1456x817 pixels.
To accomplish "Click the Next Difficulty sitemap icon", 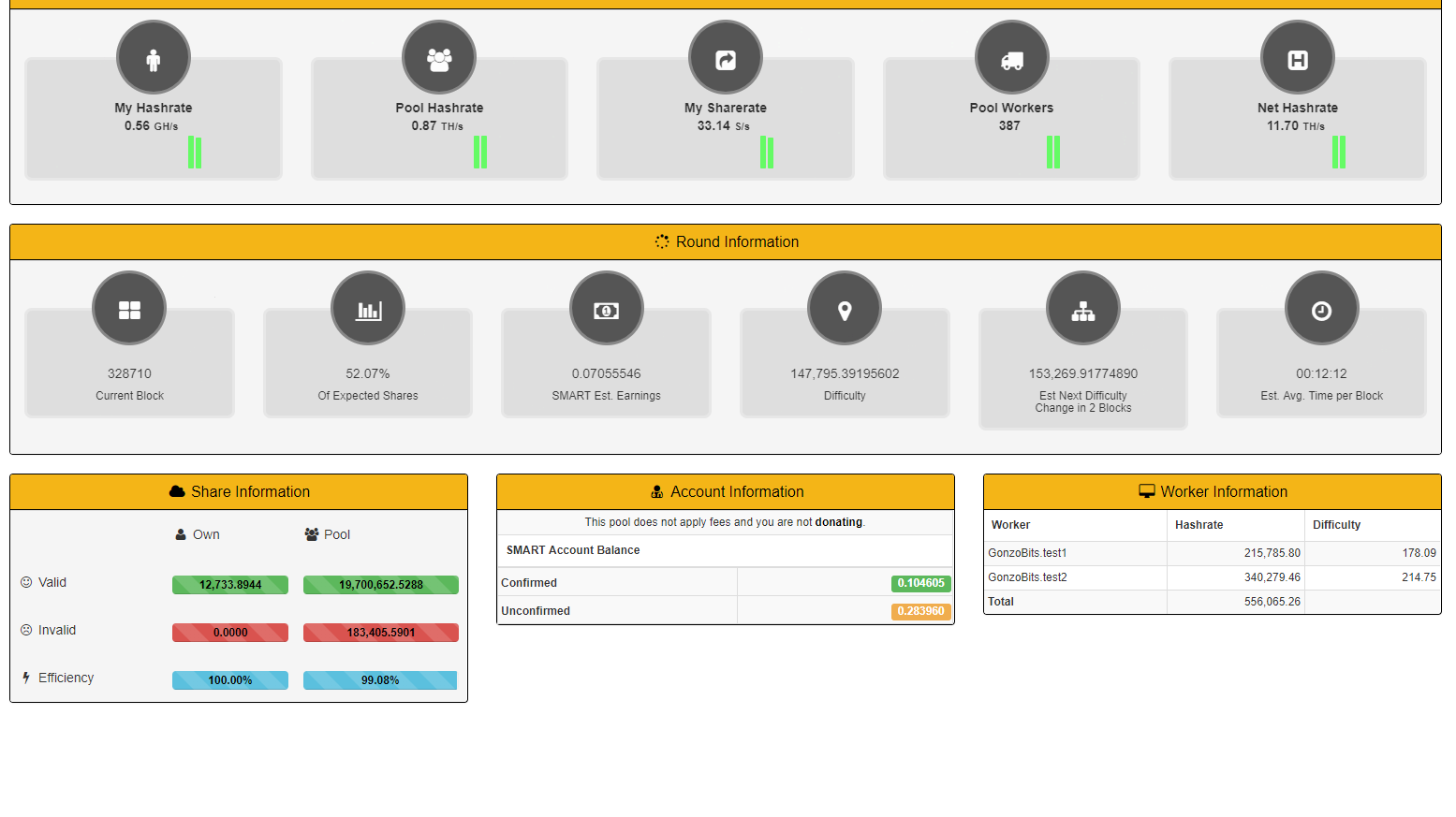I will [x=1083, y=309].
